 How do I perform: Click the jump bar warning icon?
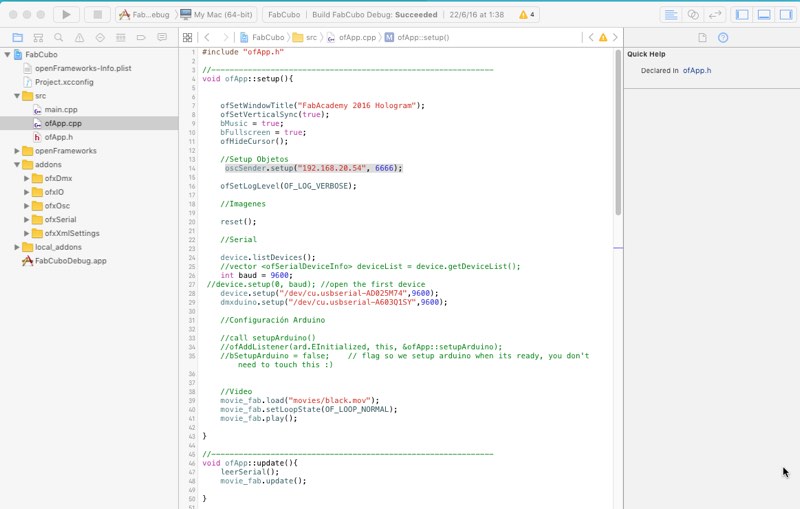click(x=603, y=37)
